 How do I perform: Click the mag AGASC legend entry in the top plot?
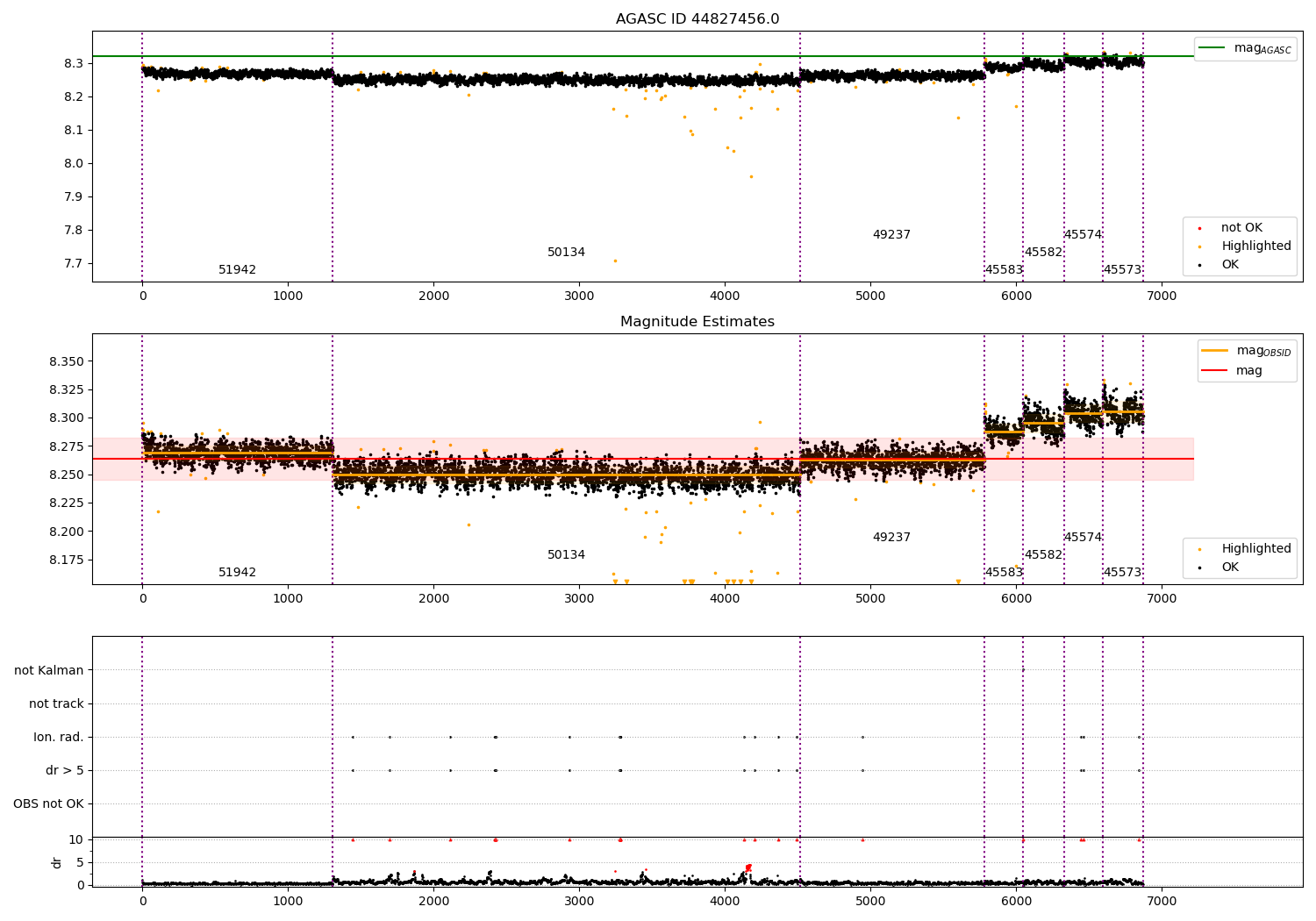pyautogui.click(x=1245, y=48)
